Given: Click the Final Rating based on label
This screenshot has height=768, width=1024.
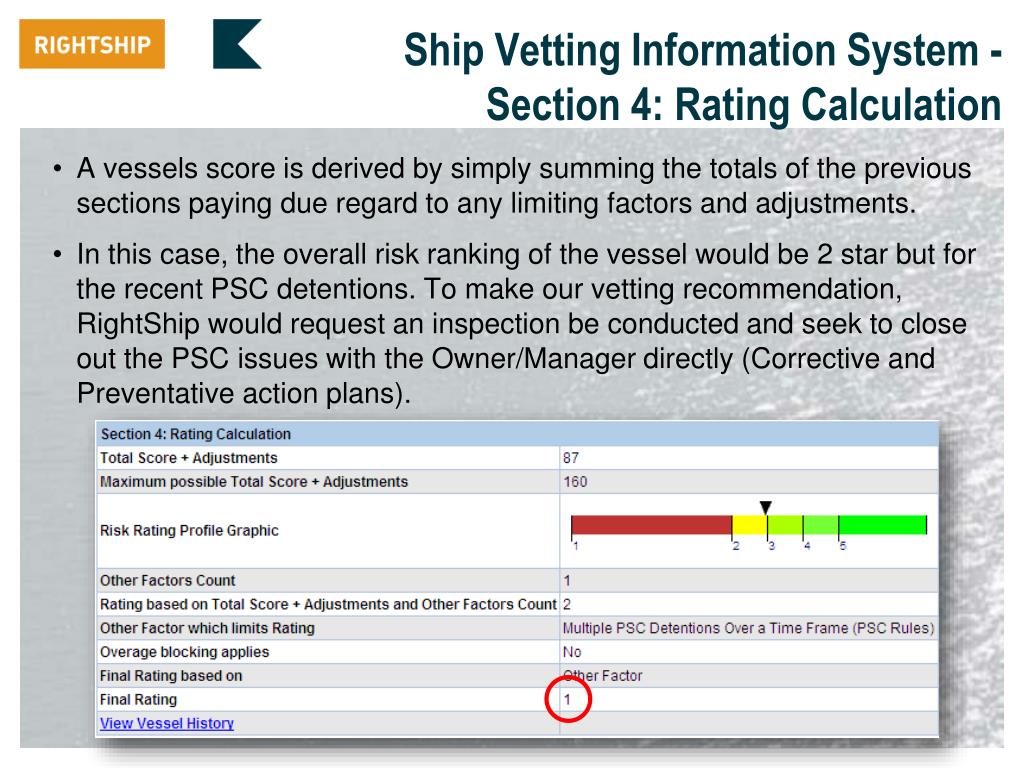Looking at the screenshot, I should (x=171, y=676).
